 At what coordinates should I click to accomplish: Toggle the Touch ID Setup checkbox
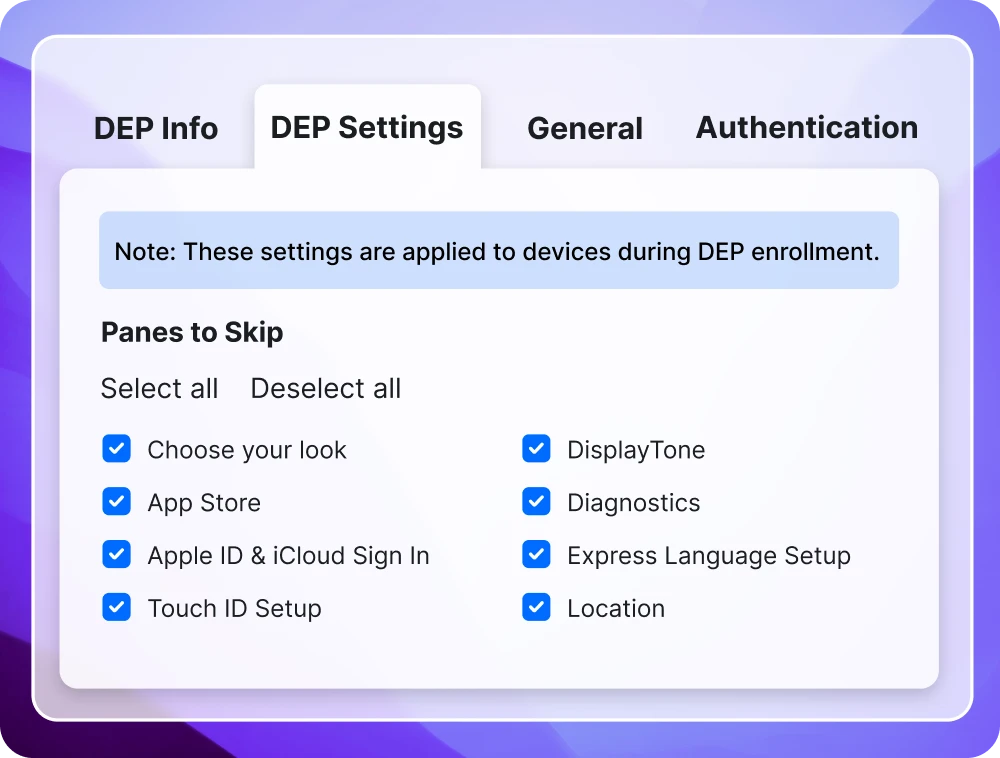pos(117,608)
